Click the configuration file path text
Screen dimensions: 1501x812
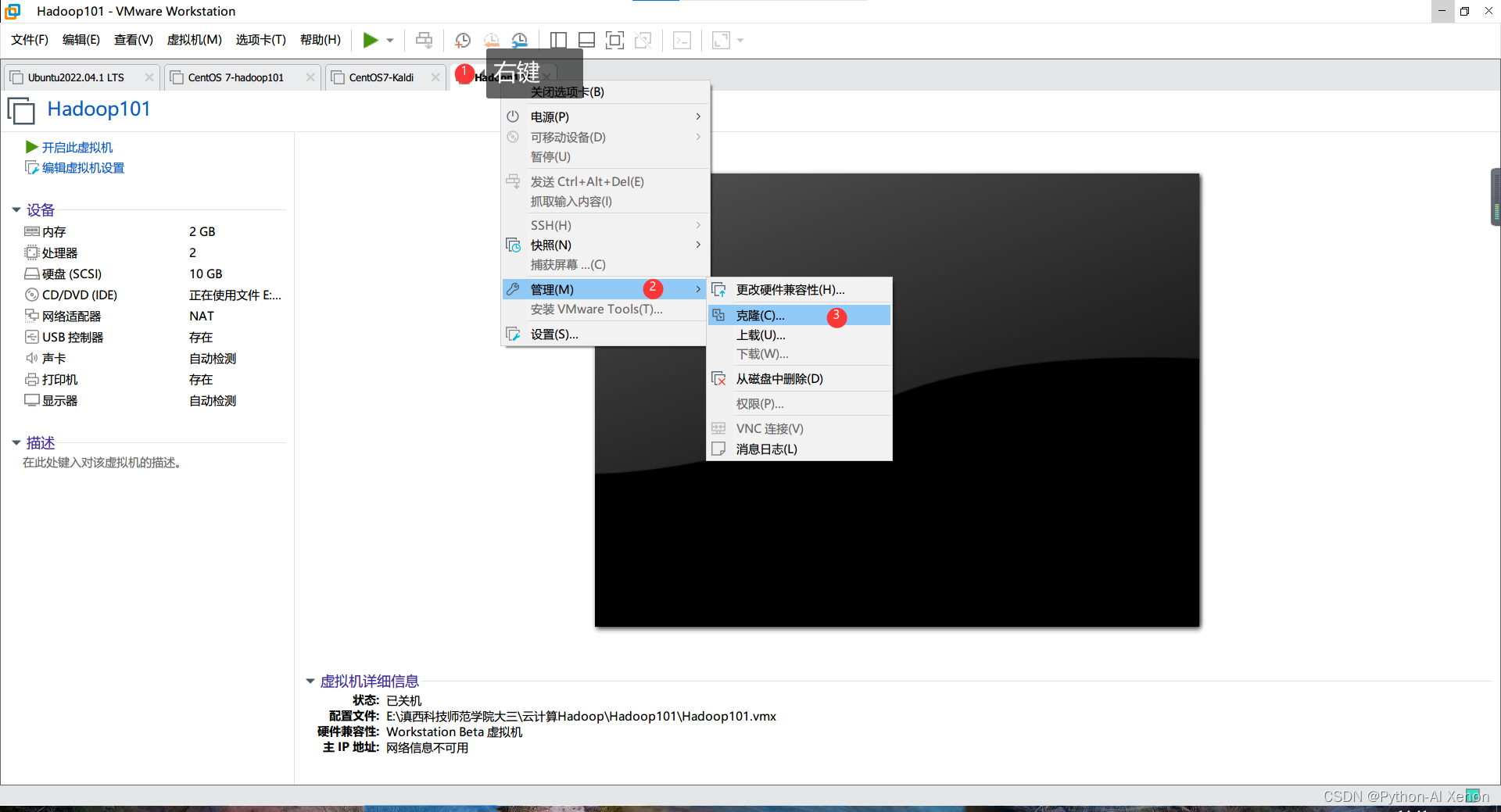tap(581, 716)
